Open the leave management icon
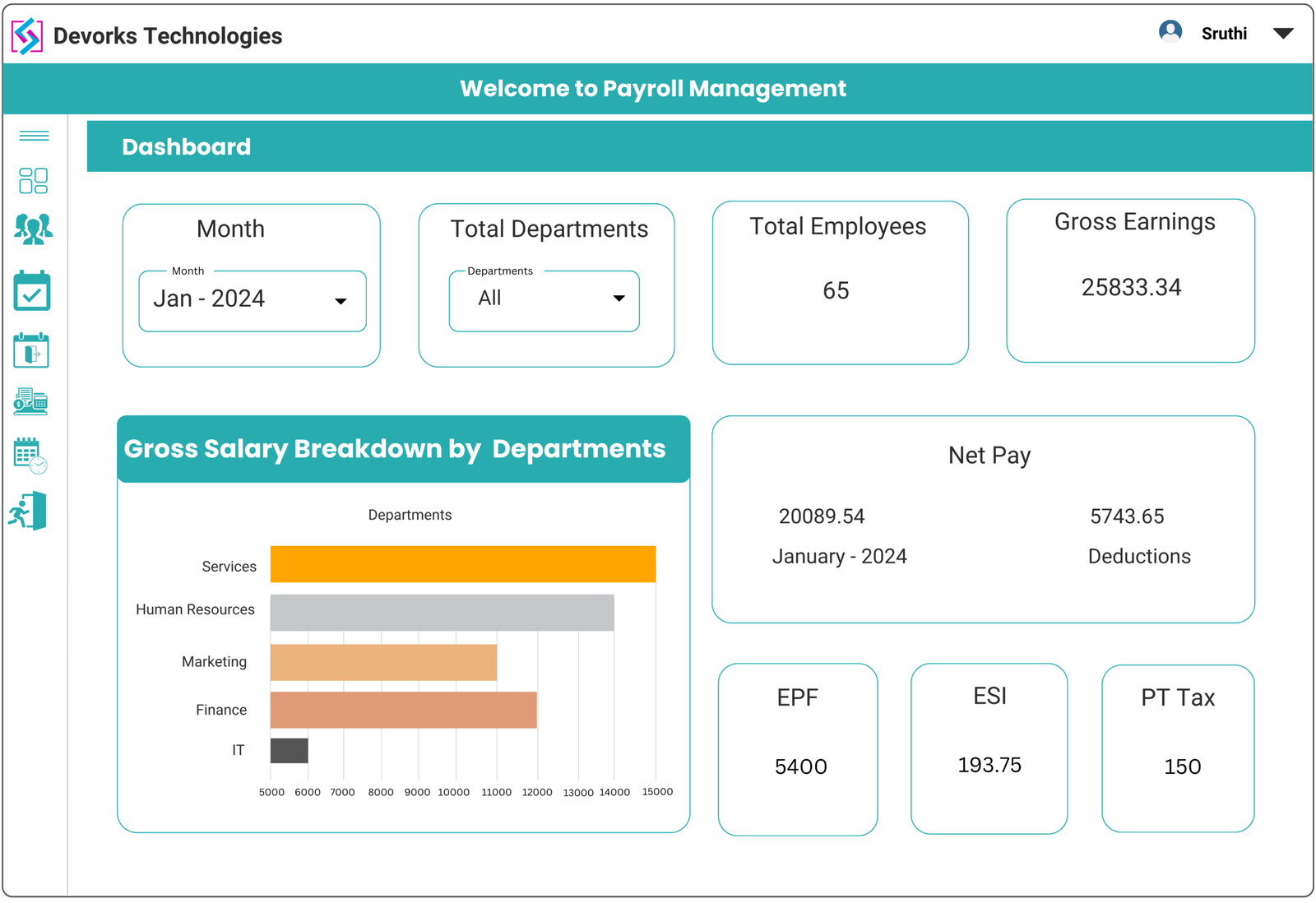Viewport: 1316px width, 903px height. (x=33, y=350)
